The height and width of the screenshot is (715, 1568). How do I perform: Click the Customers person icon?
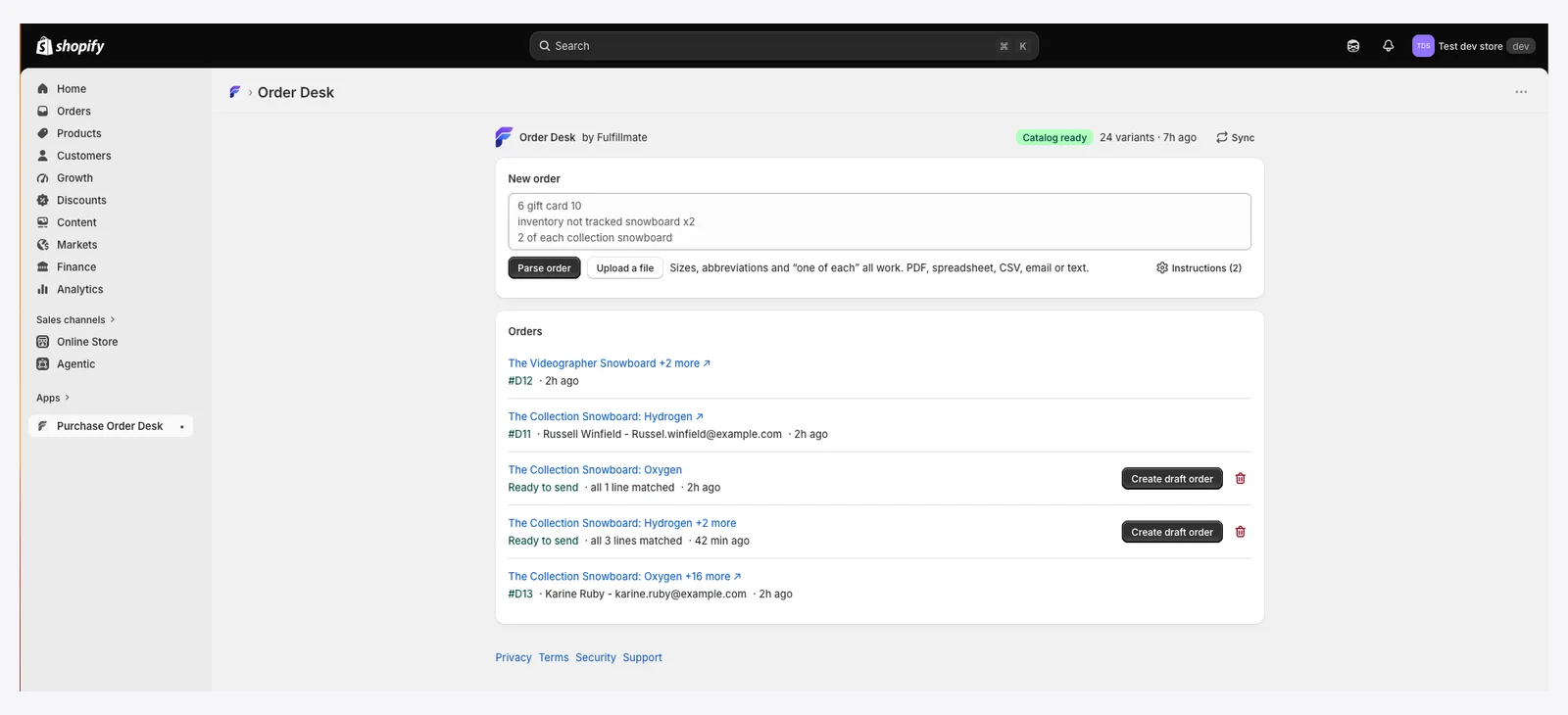[x=42, y=156]
